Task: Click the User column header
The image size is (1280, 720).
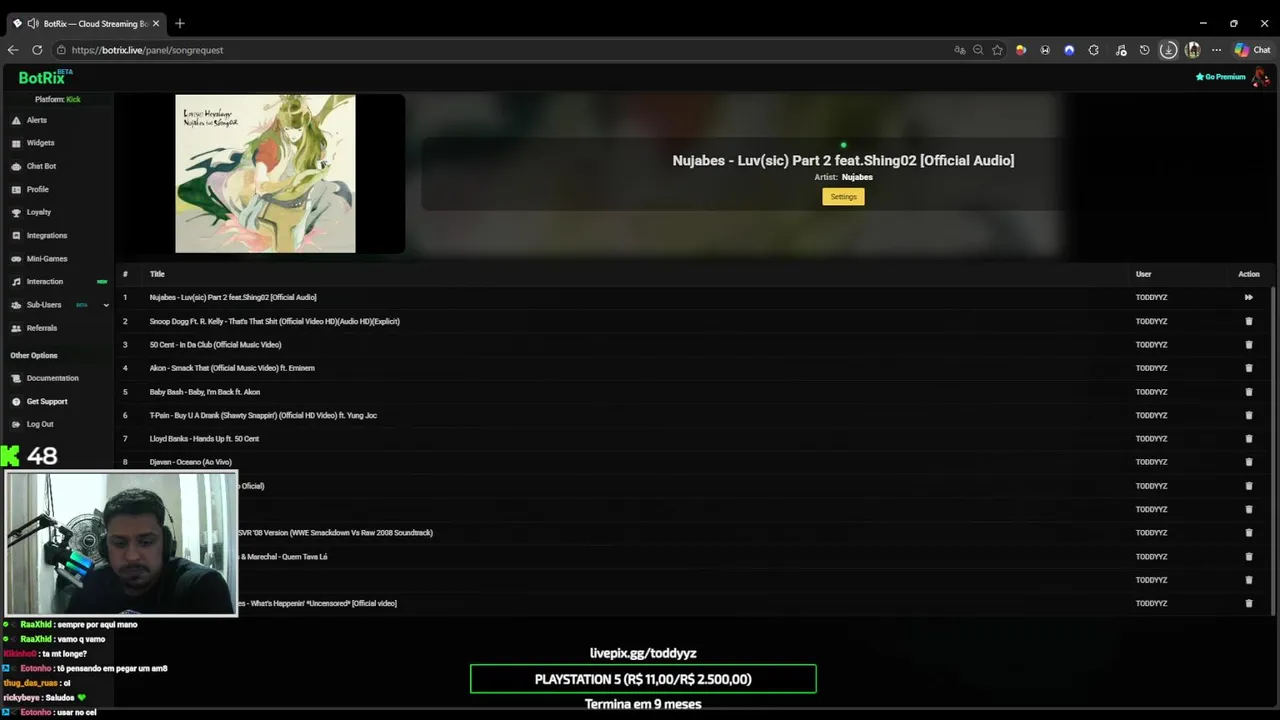Action: (x=1143, y=274)
